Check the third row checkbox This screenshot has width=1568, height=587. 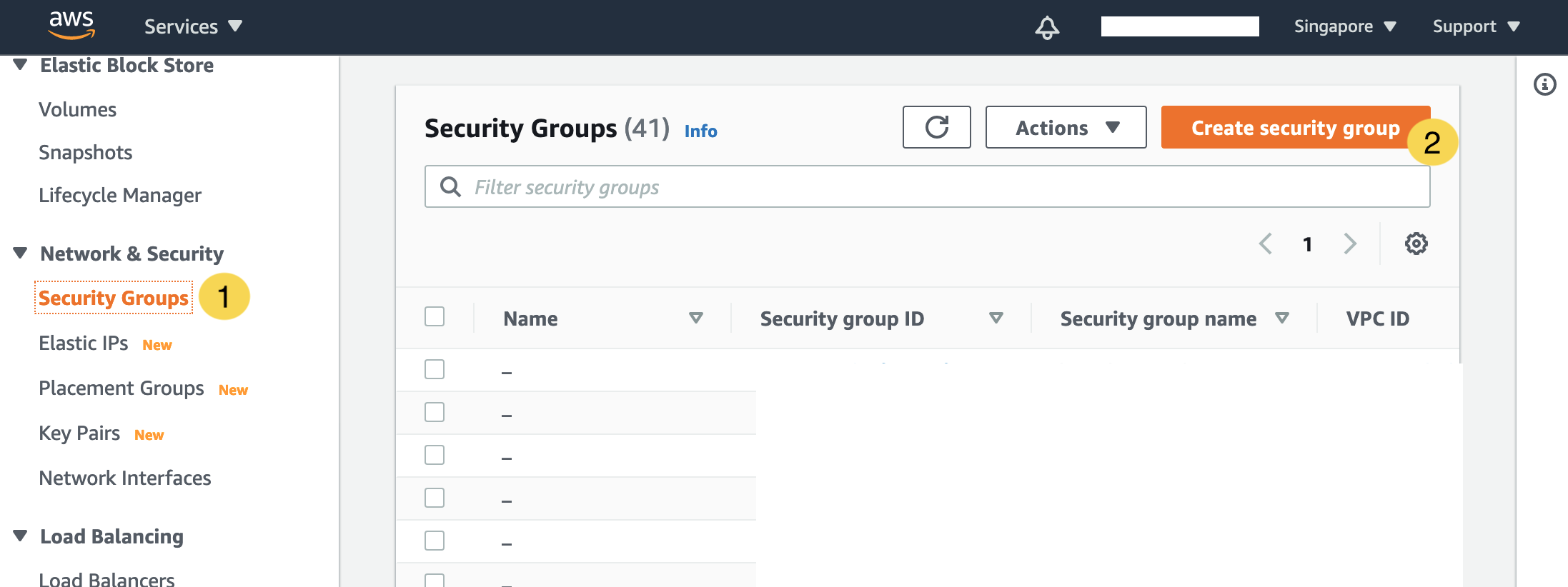pos(435,455)
